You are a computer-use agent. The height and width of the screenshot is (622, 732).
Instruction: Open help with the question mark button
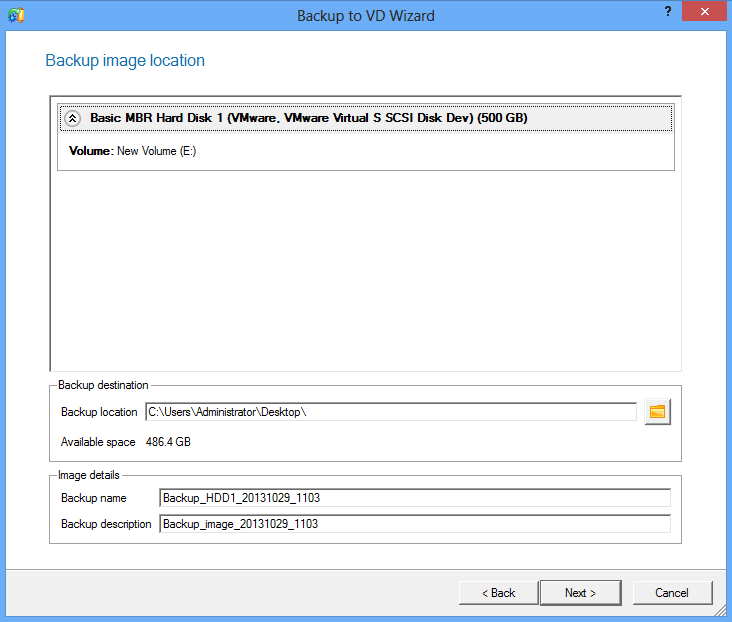pos(667,11)
